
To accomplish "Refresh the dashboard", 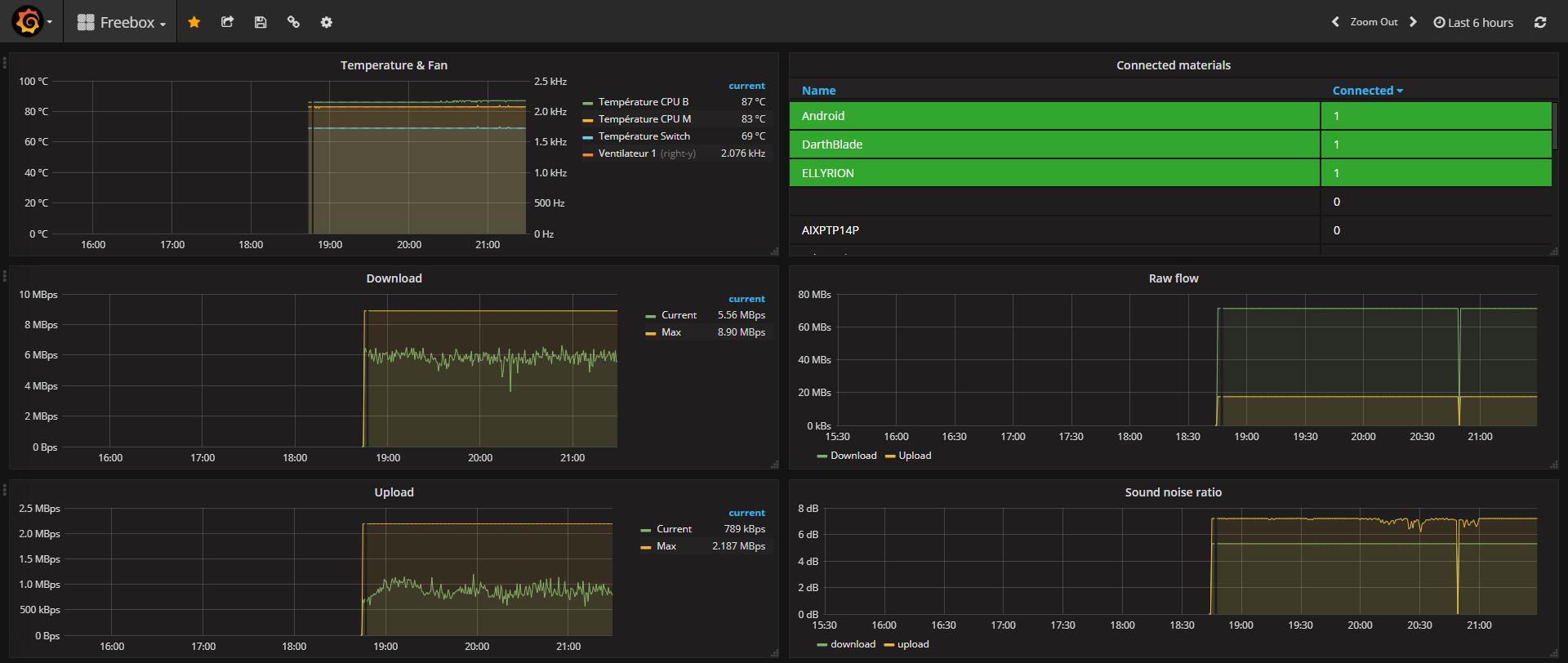I will tap(1540, 22).
